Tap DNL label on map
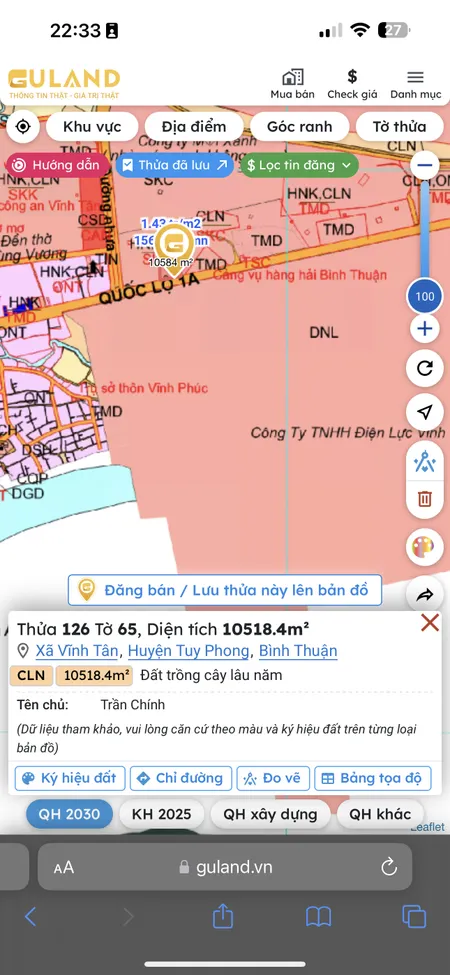This screenshot has width=450, height=975. pyautogui.click(x=324, y=333)
